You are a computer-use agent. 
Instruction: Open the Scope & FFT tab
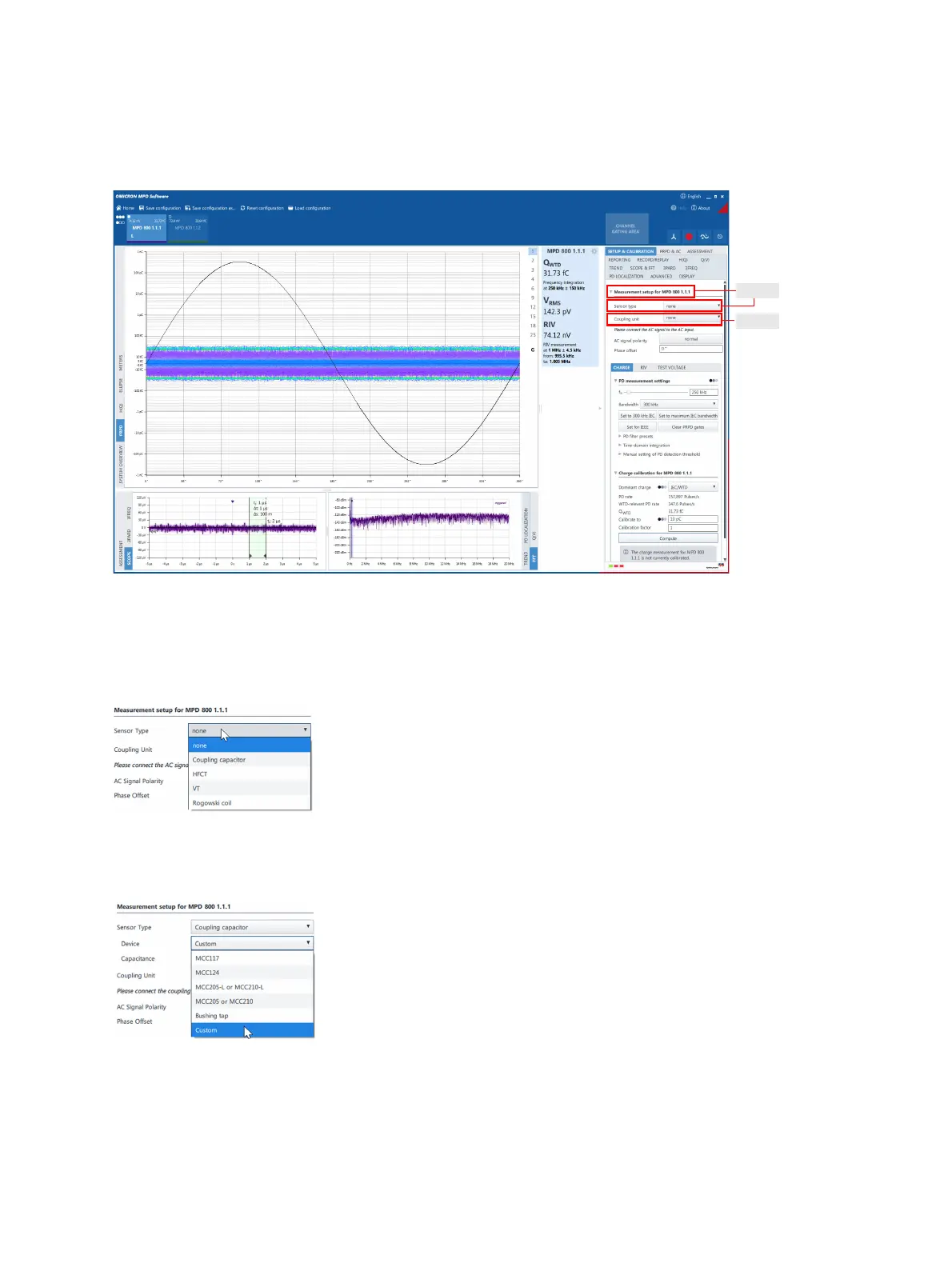coord(642,268)
